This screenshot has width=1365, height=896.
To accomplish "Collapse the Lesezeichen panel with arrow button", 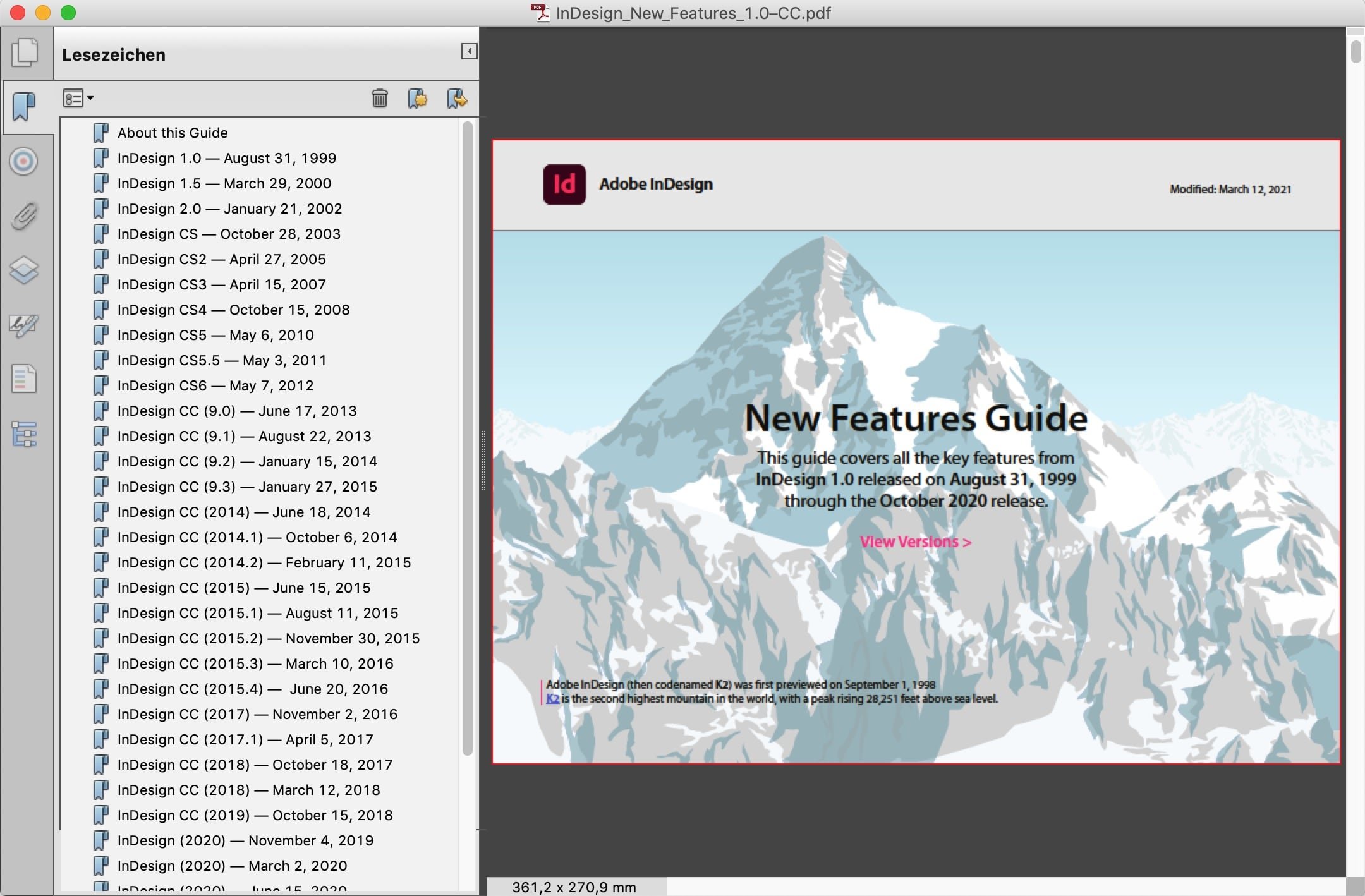I will (469, 51).
